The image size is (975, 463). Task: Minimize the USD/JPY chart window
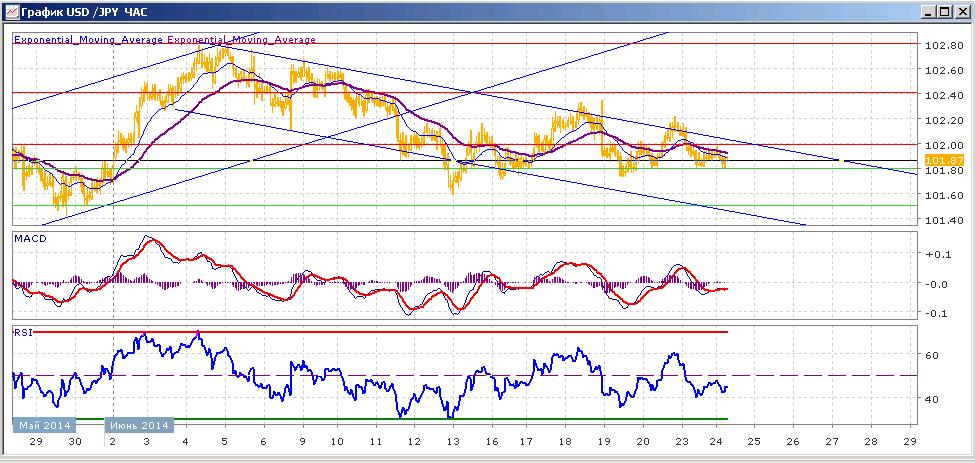pos(928,11)
